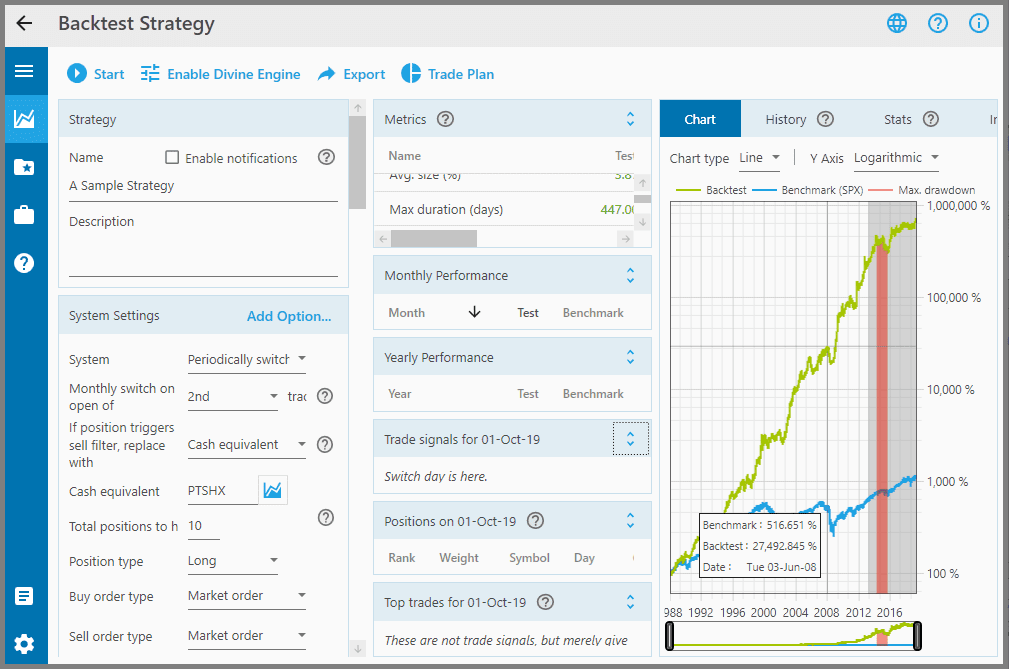Image resolution: width=1009 pixels, height=669 pixels.
Task: Toggle the Backtest series in chart legend
Action: pyautogui.click(x=711, y=190)
